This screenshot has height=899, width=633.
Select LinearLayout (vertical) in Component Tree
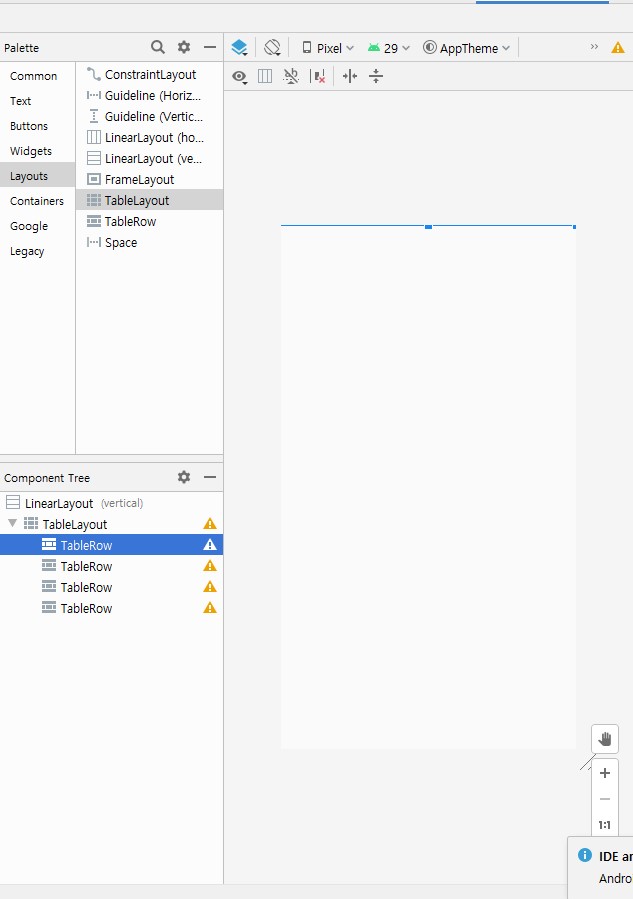click(x=111, y=503)
